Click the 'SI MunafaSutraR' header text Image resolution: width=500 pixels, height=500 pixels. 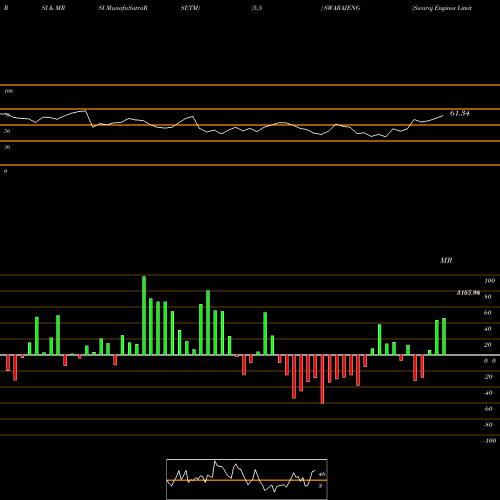point(123,8)
